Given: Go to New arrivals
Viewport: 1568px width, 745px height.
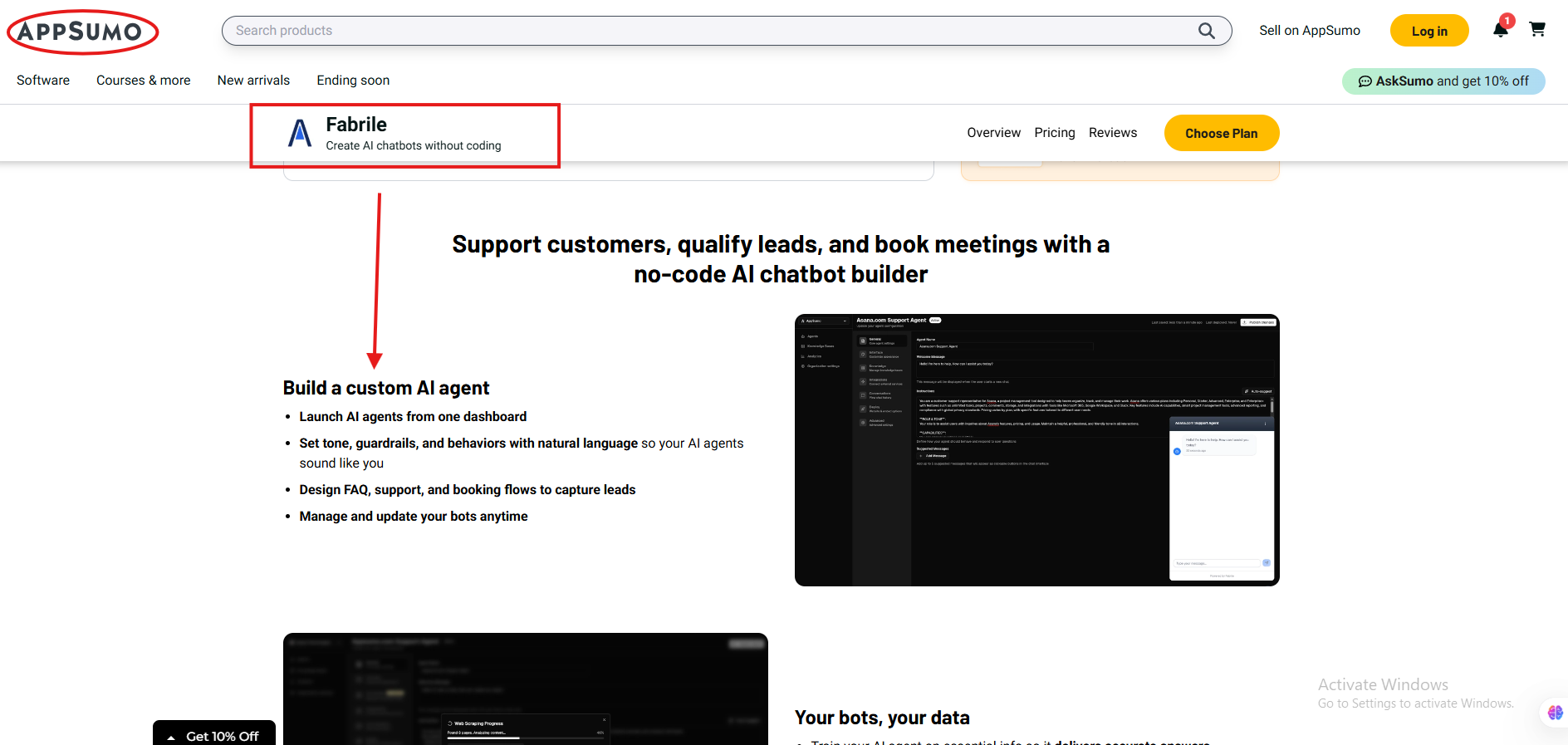Looking at the screenshot, I should (x=253, y=81).
